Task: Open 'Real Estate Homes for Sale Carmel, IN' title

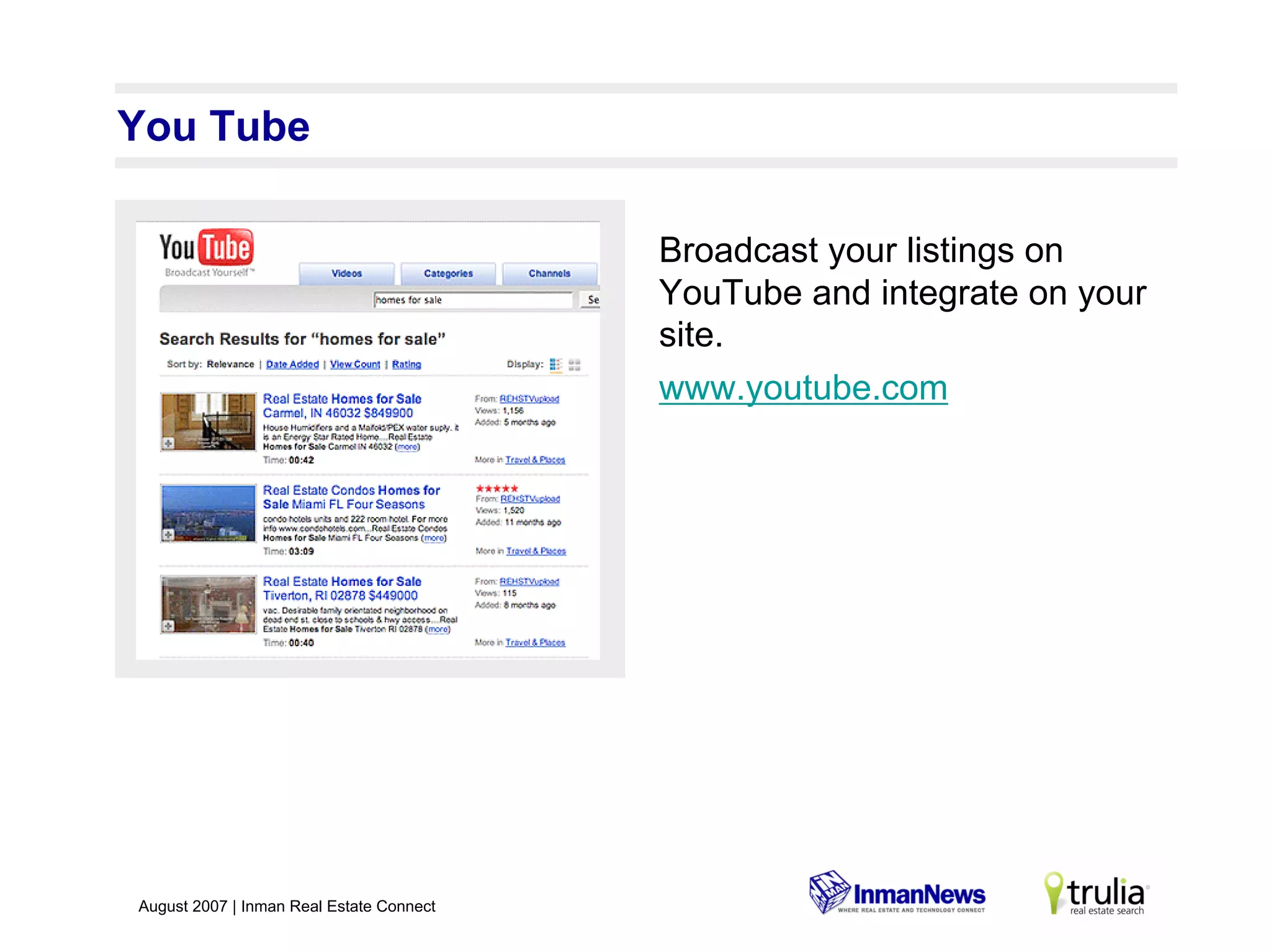Action: pyautogui.click(x=342, y=406)
